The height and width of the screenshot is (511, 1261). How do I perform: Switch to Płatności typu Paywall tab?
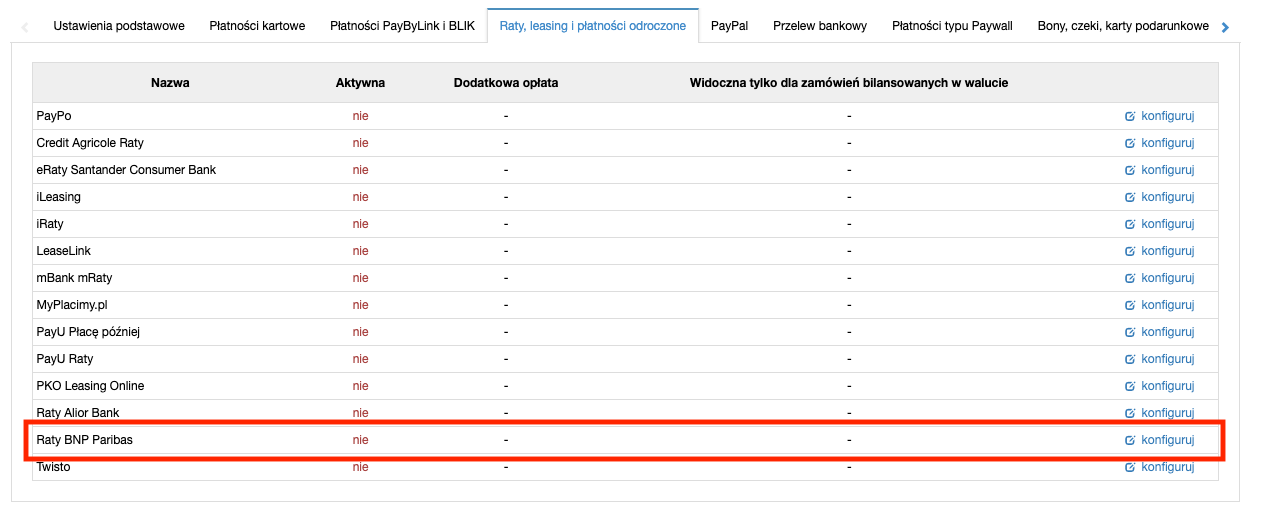coord(952,26)
